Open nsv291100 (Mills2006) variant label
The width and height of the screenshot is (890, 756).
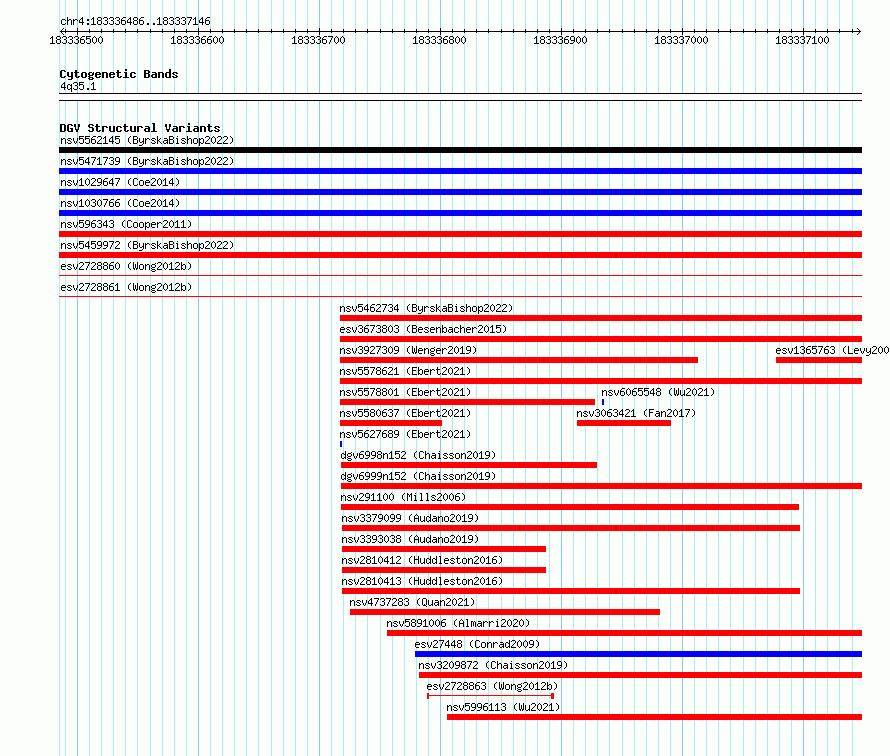point(404,497)
